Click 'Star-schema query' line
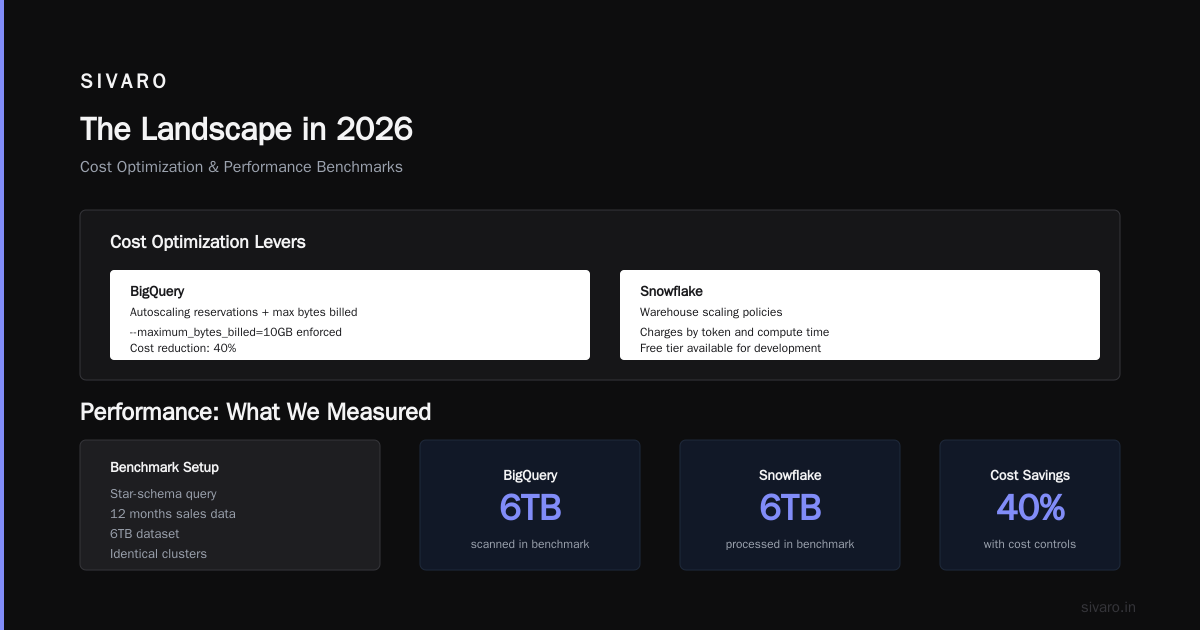This screenshot has height=630, width=1200. pyautogui.click(x=163, y=494)
